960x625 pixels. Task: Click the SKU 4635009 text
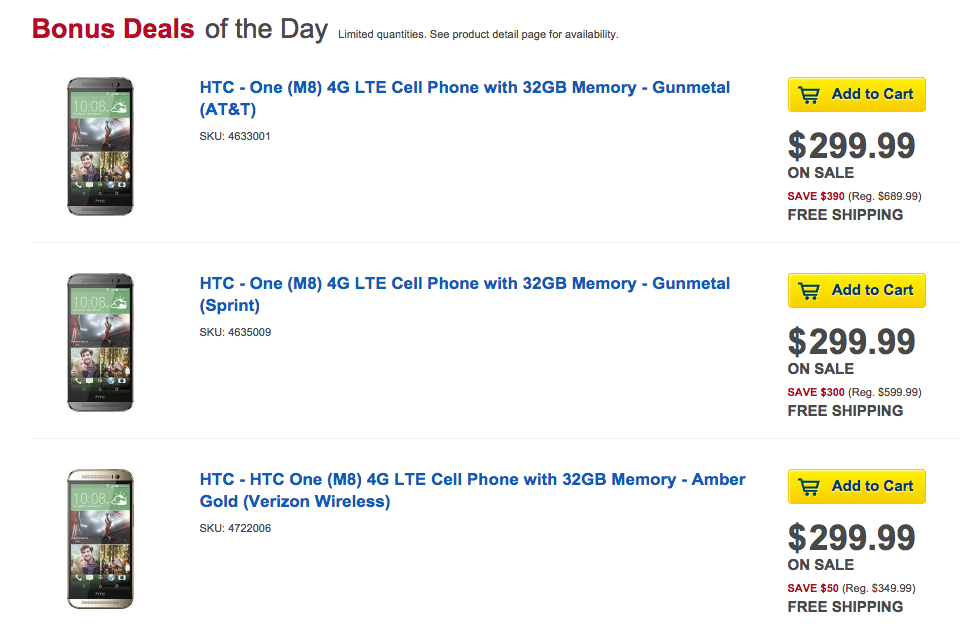[x=235, y=332]
